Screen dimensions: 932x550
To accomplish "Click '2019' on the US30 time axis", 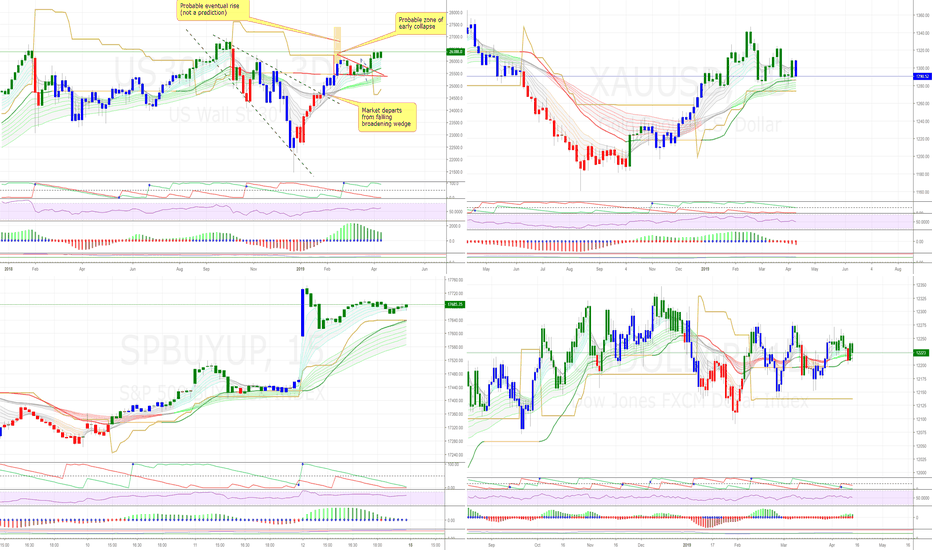I will coord(300,269).
